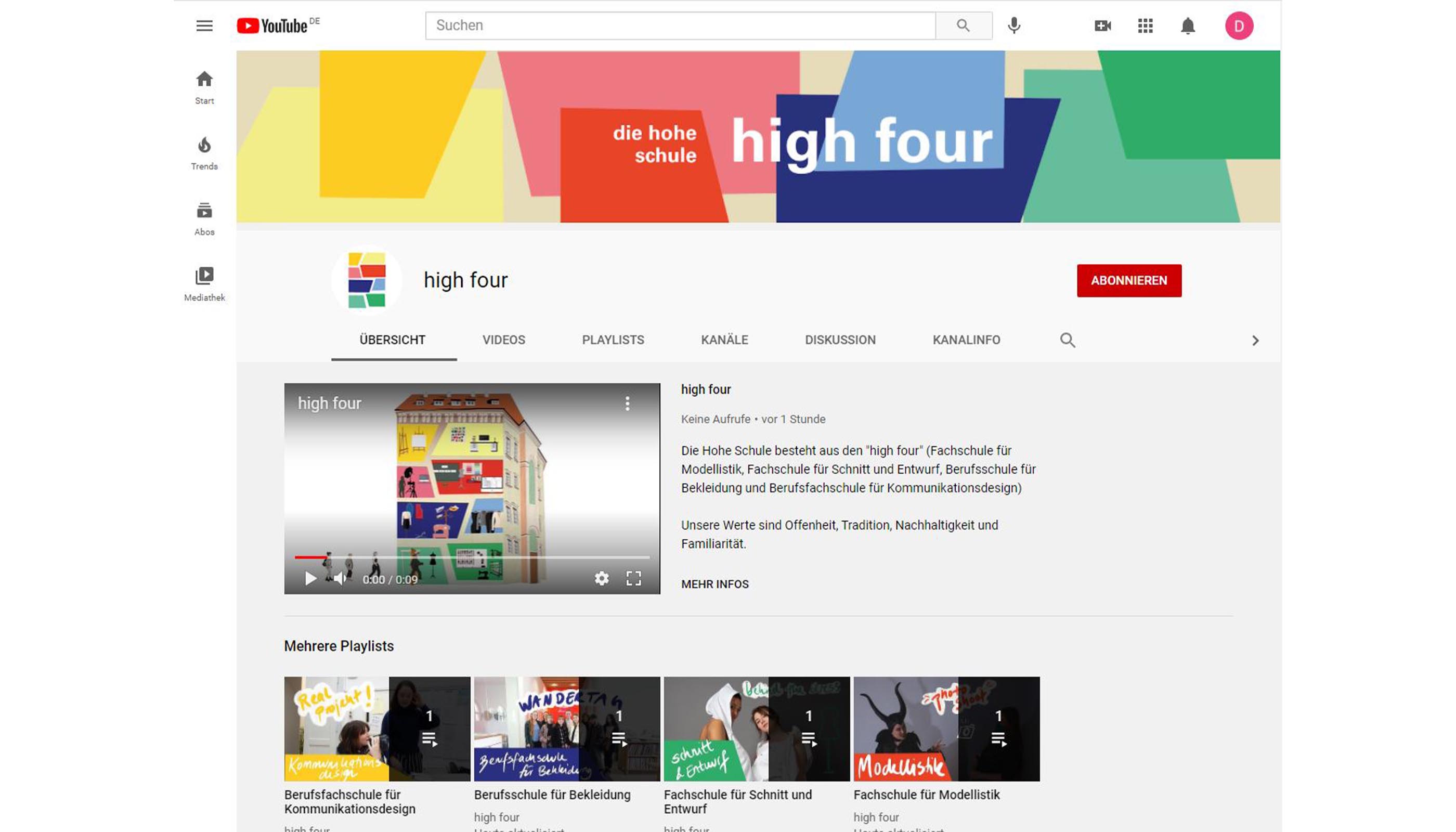Click the ABONNIEREN subscribe button
Screen dimensions: 1456x832
pos(1128,281)
